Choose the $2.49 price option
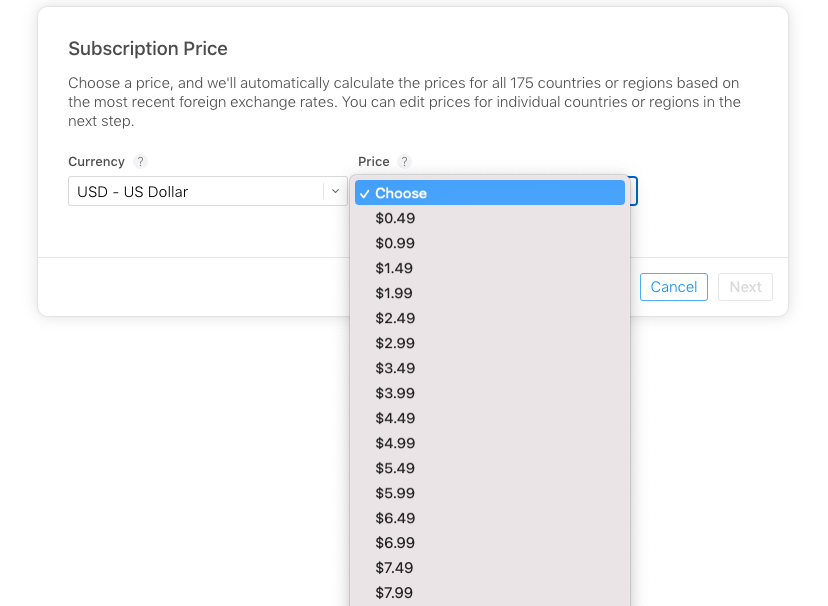This screenshot has width=828, height=606. (x=395, y=318)
